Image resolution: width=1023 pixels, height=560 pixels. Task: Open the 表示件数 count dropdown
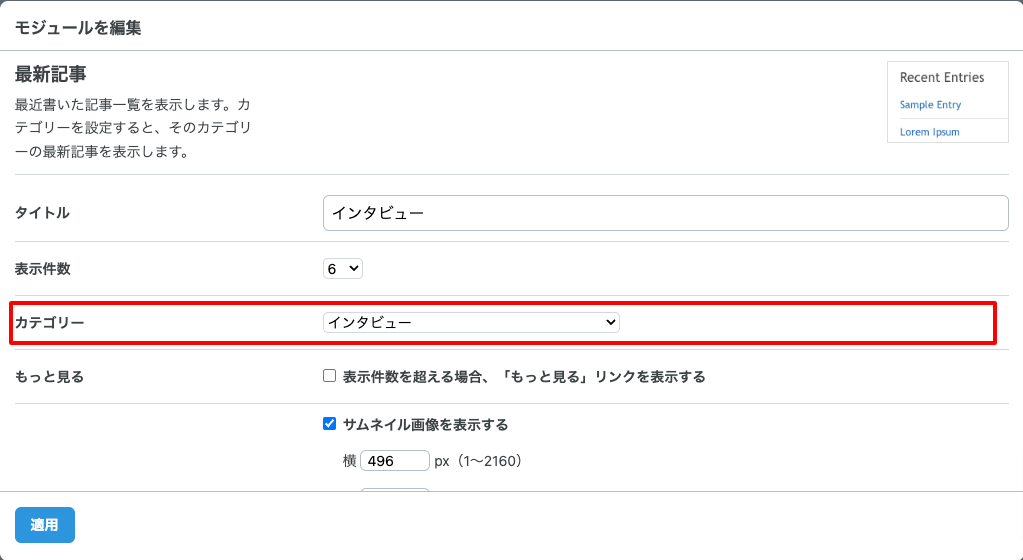(343, 268)
